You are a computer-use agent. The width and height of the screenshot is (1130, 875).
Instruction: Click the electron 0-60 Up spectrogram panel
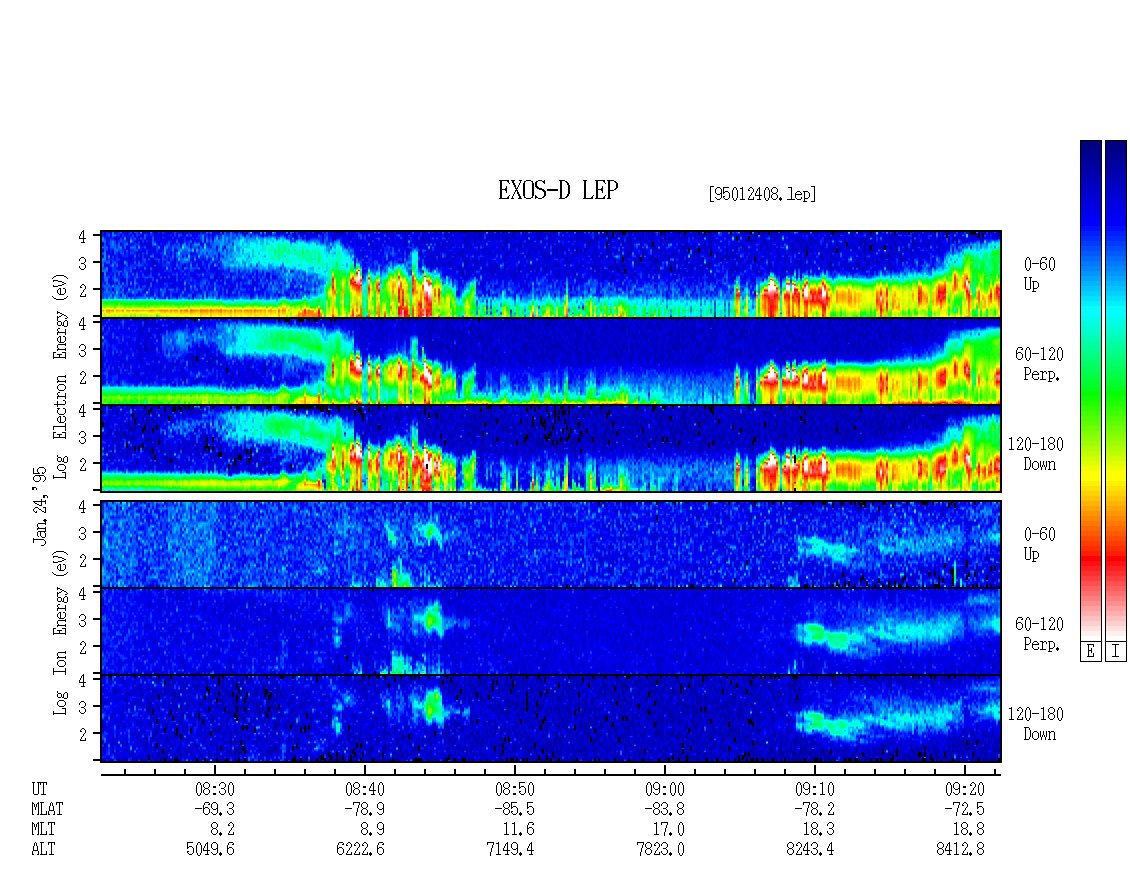(x=551, y=274)
